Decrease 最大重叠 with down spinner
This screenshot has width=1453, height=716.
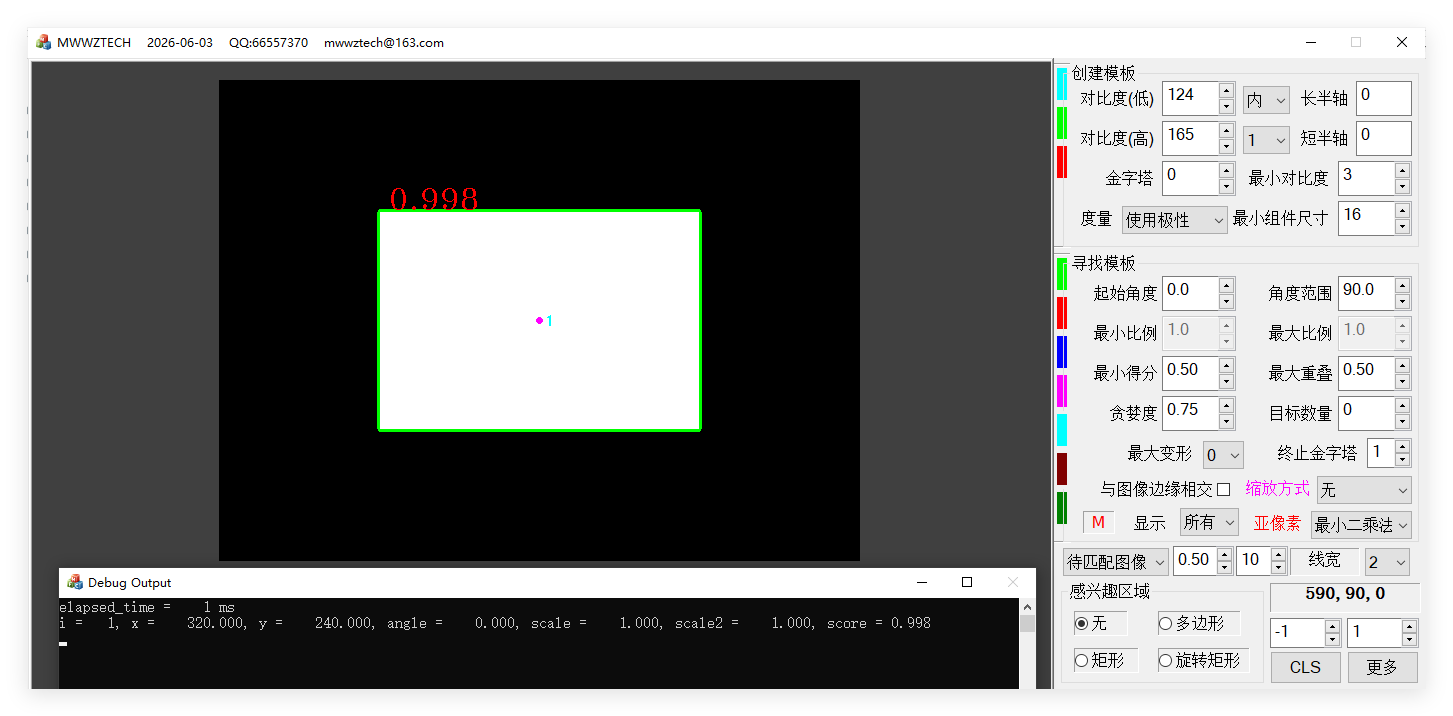pos(1402,381)
